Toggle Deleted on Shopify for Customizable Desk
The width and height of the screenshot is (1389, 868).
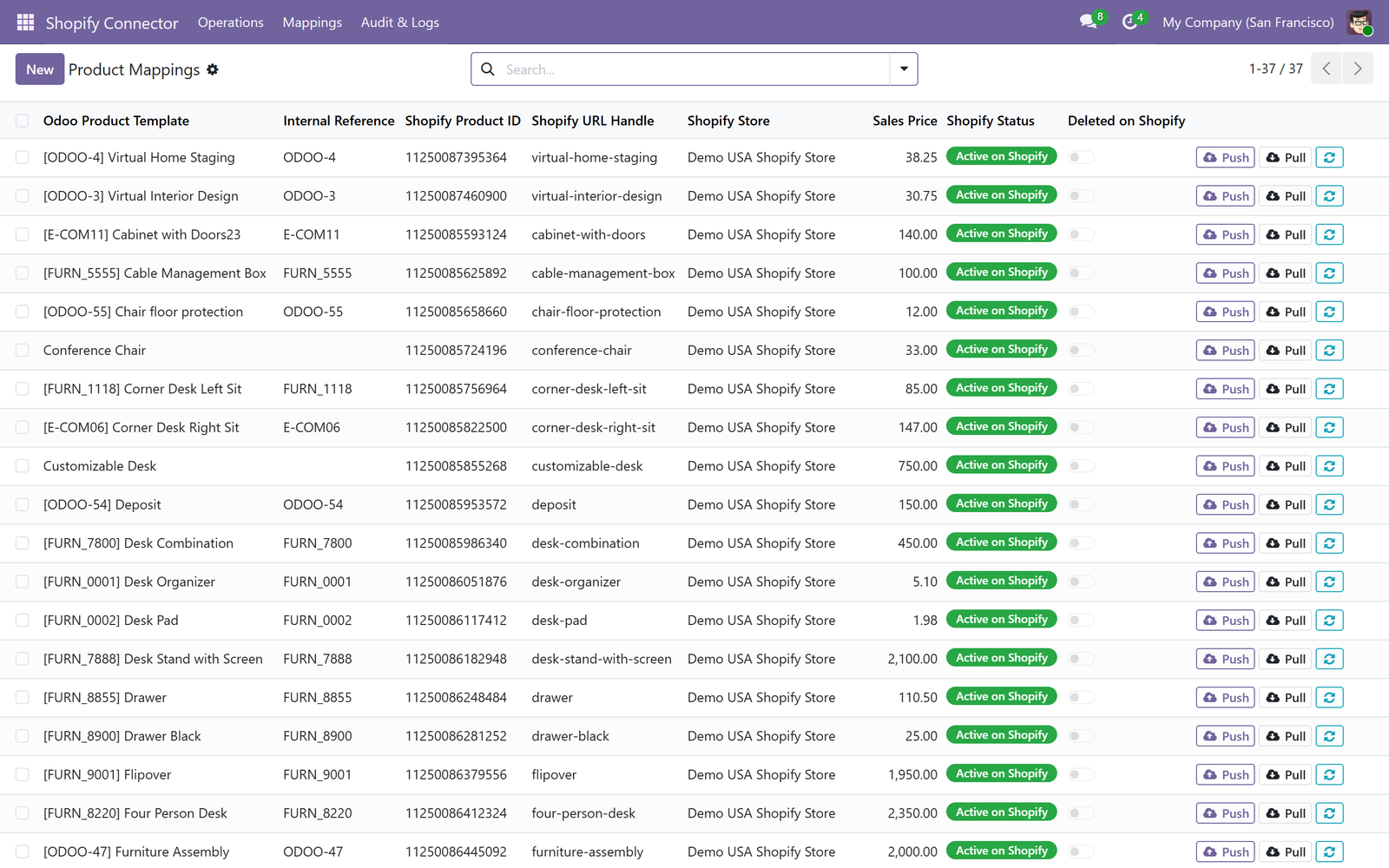coord(1081,466)
